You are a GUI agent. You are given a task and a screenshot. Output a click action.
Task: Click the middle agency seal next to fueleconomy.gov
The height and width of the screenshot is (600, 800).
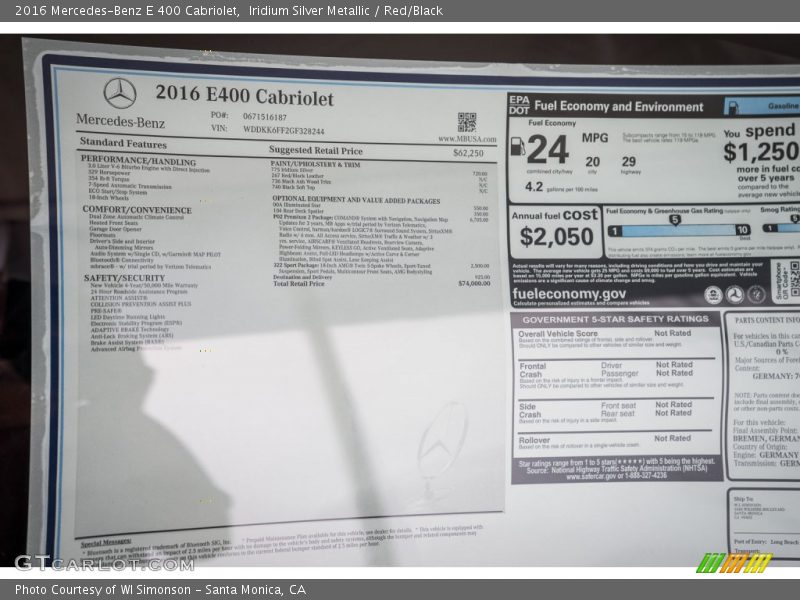point(735,294)
